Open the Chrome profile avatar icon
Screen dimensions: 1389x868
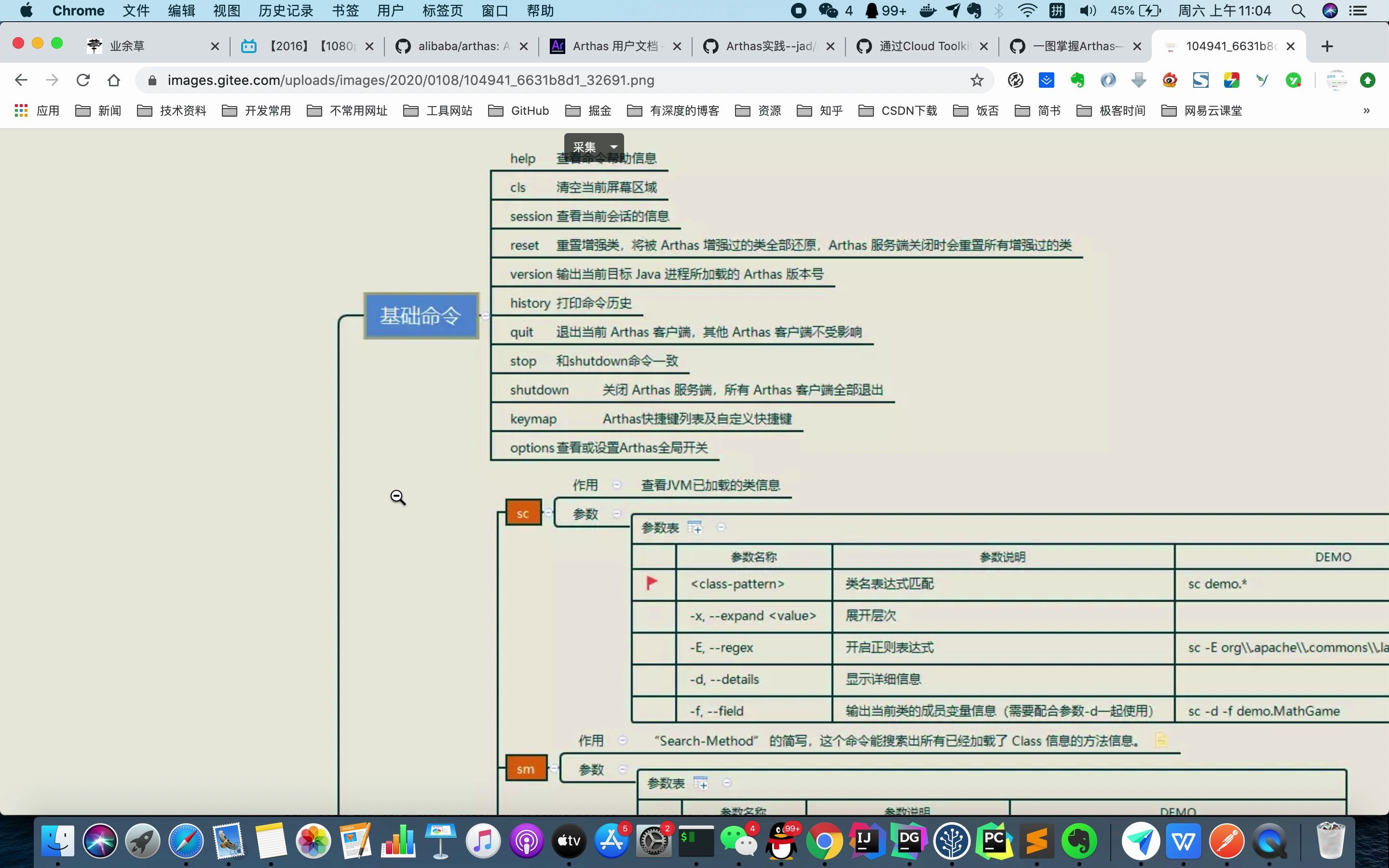[x=1336, y=81]
